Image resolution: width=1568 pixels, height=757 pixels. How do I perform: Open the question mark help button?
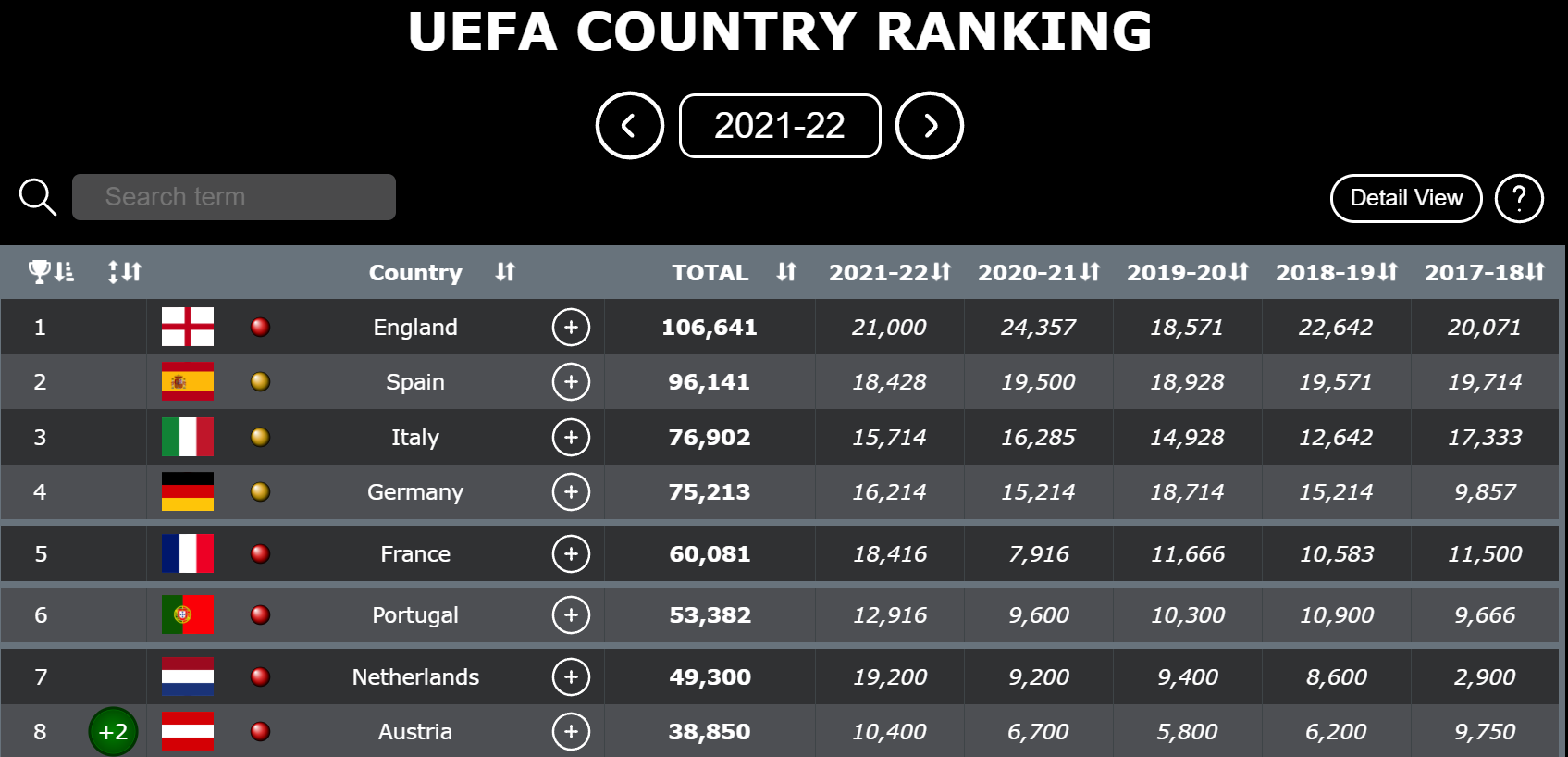pos(1519,198)
